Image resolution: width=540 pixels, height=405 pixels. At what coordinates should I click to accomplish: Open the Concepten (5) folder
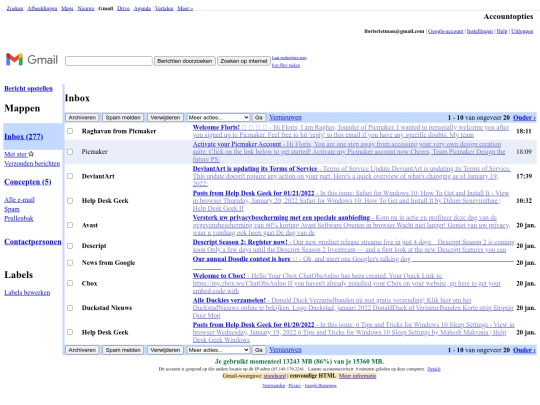tap(28, 182)
